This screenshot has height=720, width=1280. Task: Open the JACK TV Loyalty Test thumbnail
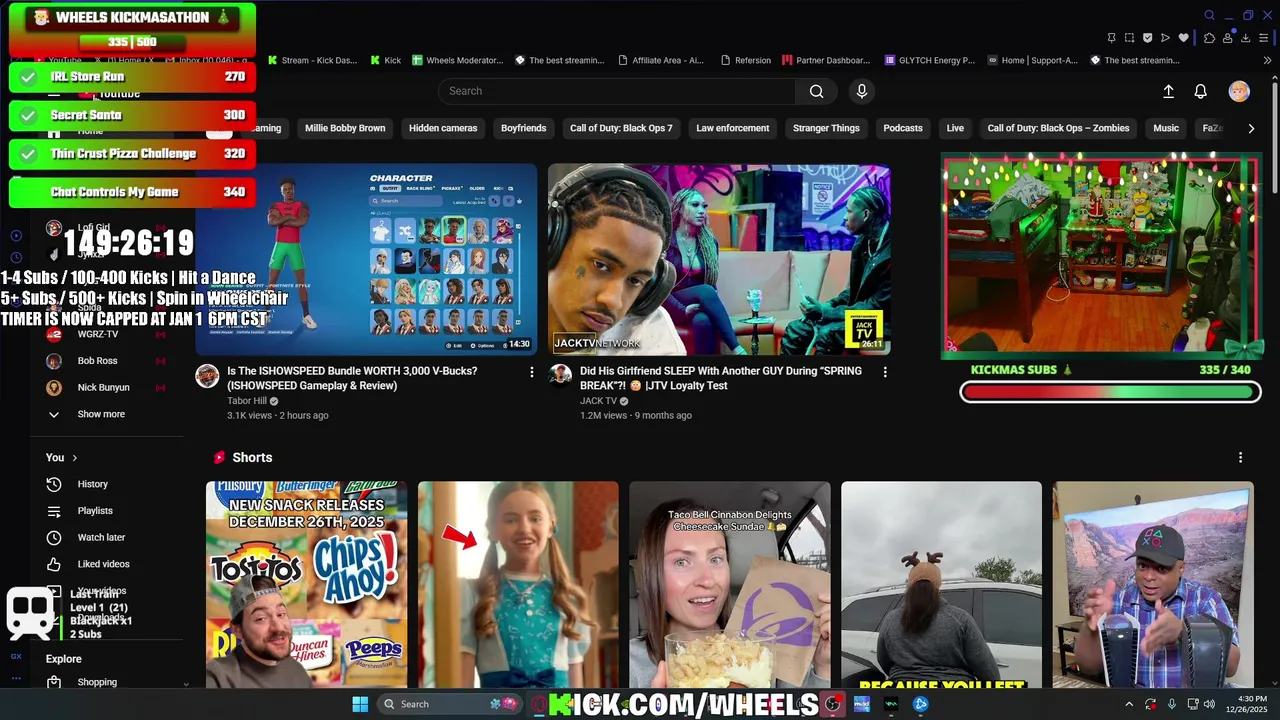[x=719, y=259]
